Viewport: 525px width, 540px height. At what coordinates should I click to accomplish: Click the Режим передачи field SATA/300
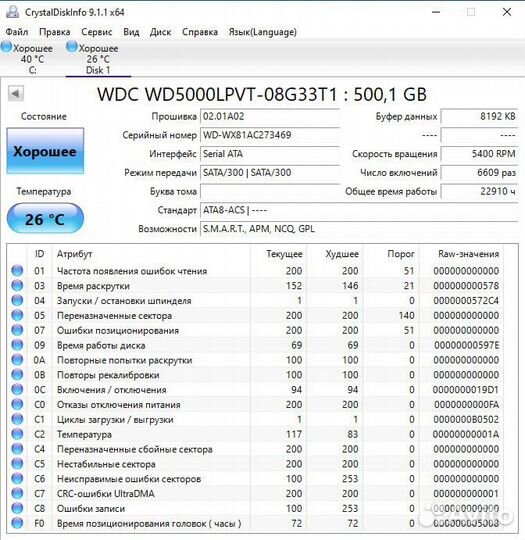tap(270, 172)
